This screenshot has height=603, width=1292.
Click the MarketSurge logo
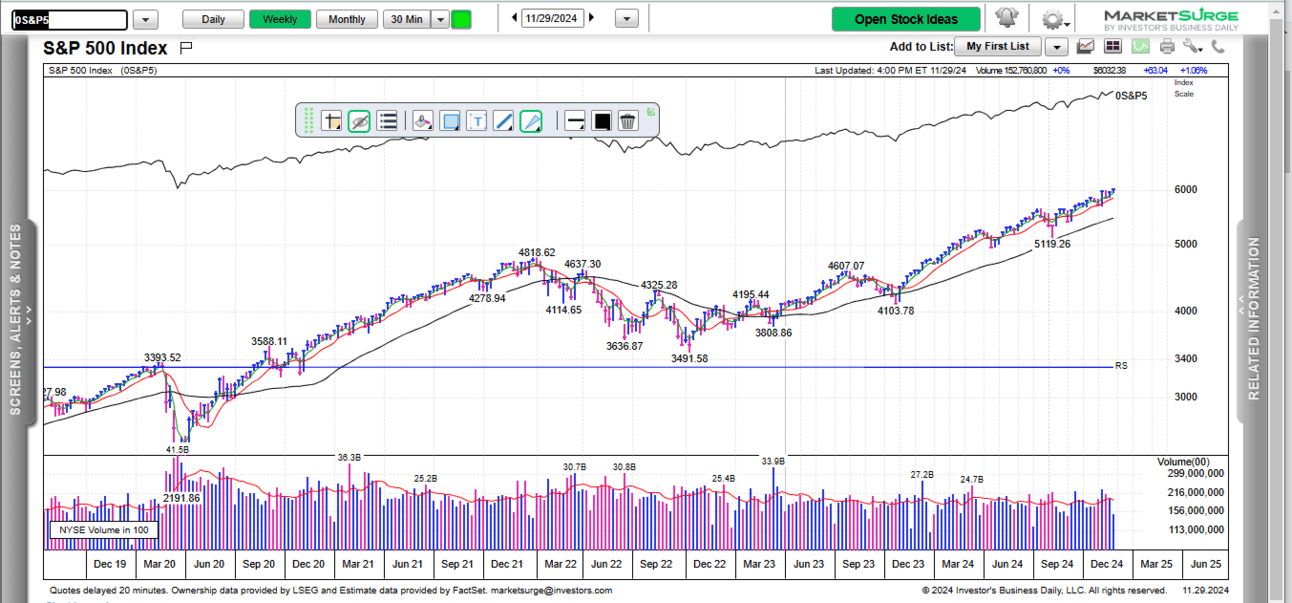1170,20
